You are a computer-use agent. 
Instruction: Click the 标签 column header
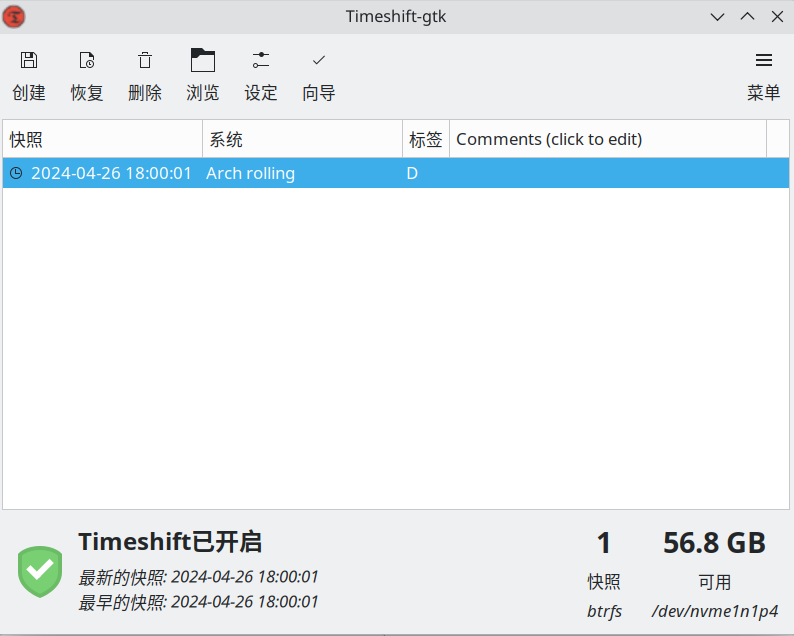click(x=426, y=139)
